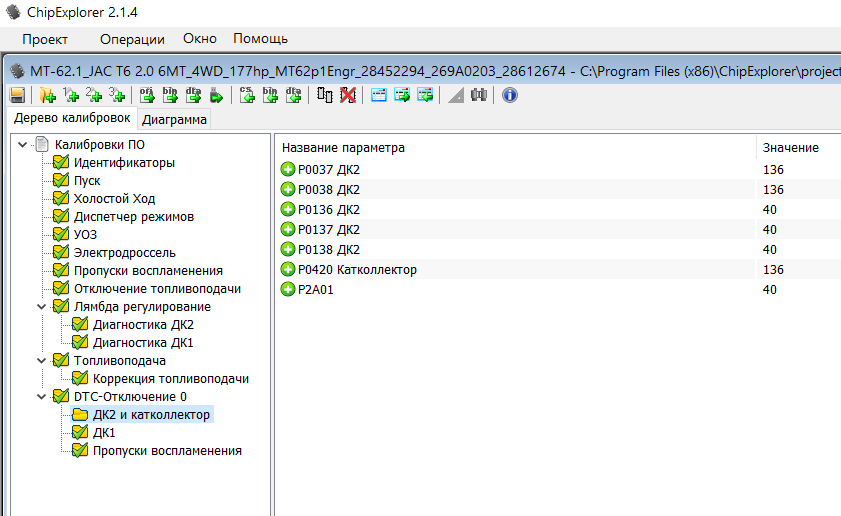Switch to the Диаграмма tab
Image resolution: width=841 pixels, height=516 pixels.
[175, 120]
